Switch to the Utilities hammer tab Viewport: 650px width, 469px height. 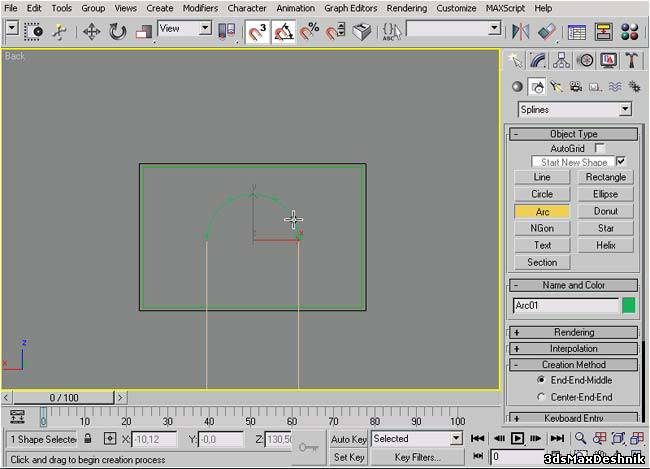coord(631,61)
